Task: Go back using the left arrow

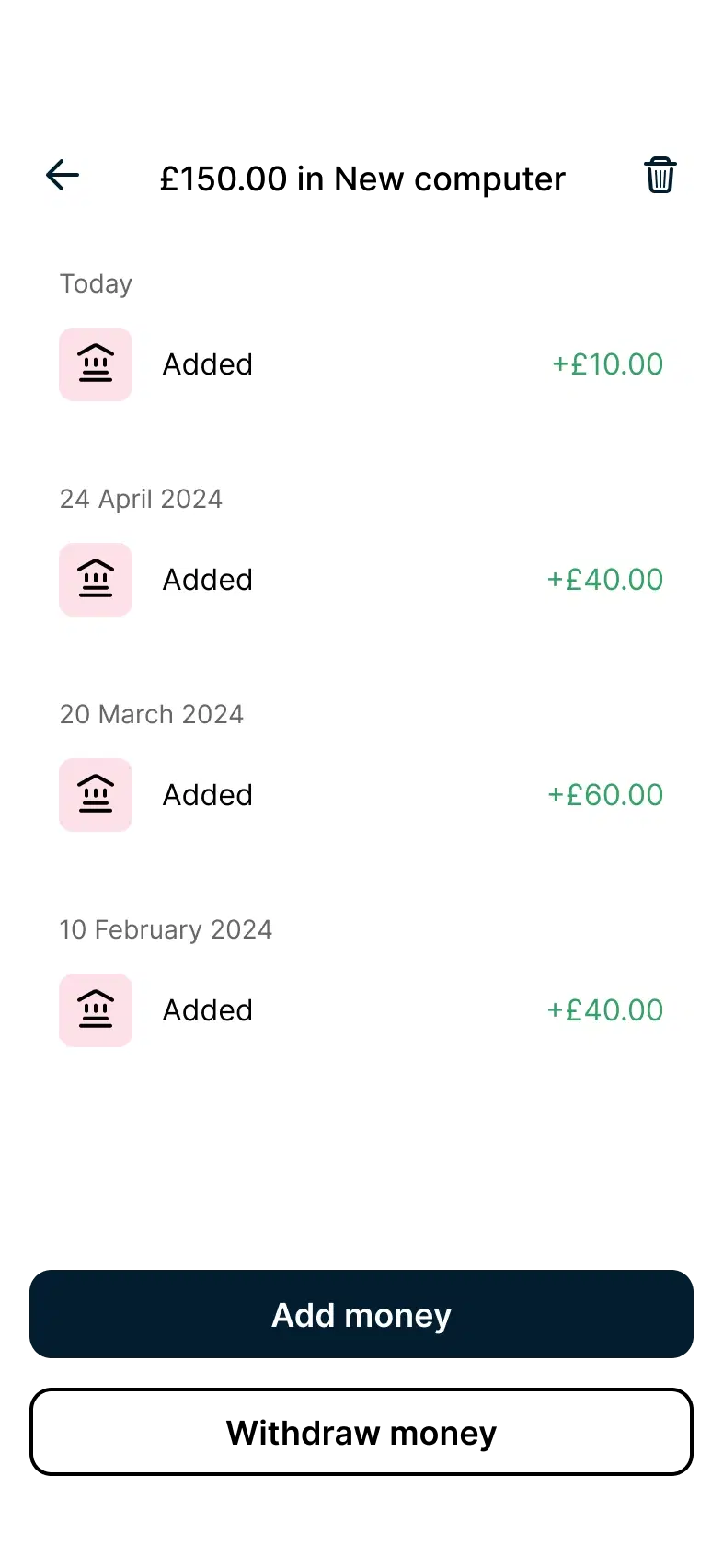Action: click(63, 175)
